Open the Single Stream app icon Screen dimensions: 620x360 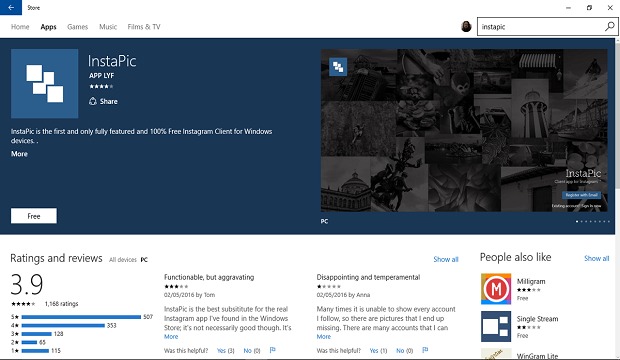(x=496, y=326)
